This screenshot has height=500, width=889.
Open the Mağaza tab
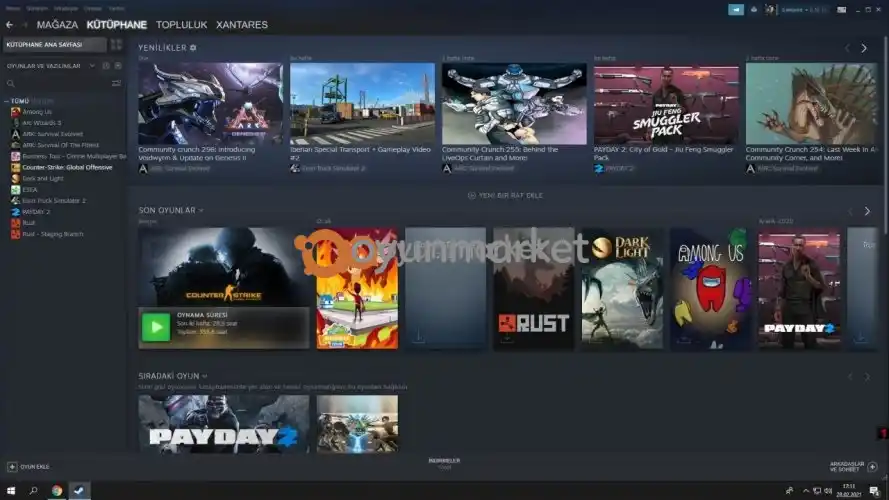pos(57,24)
